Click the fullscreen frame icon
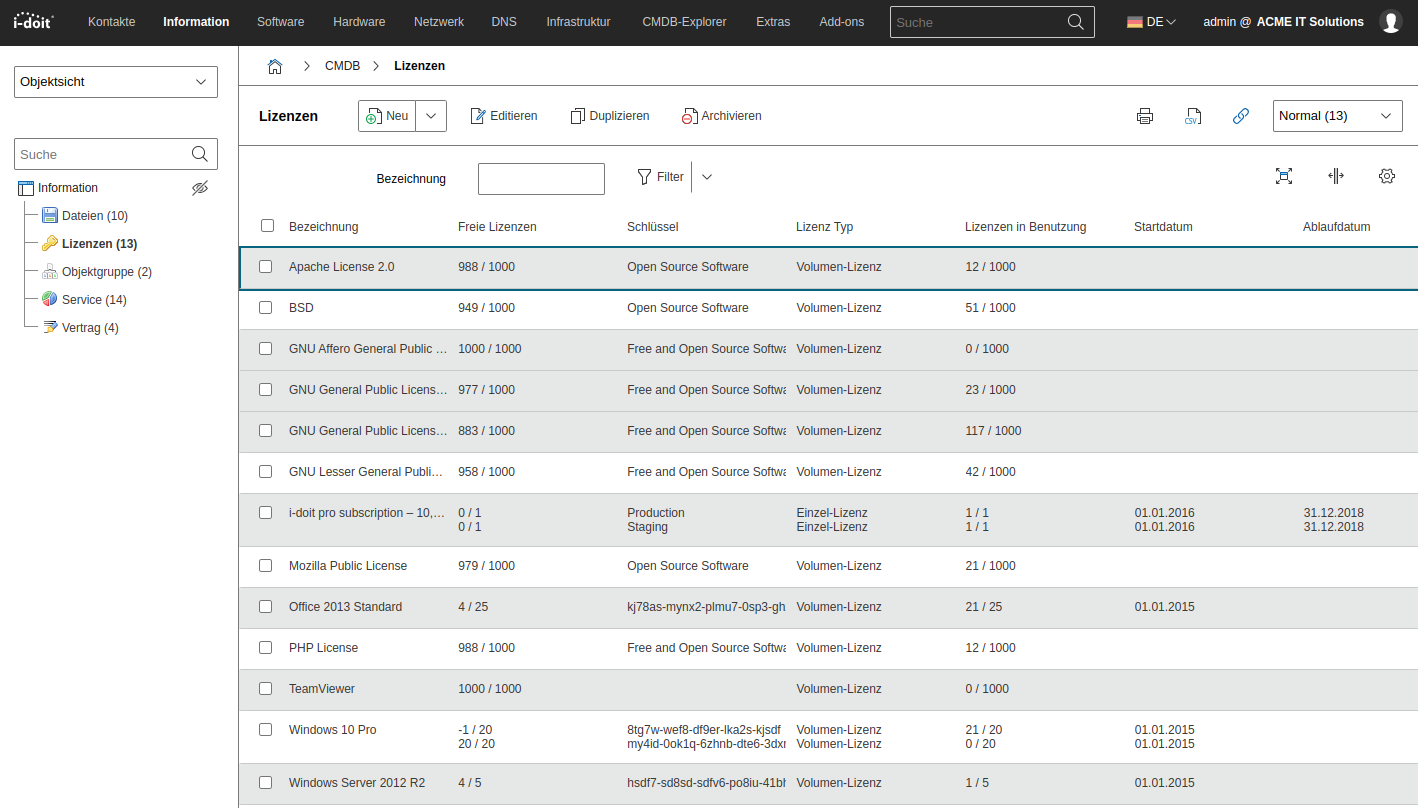This screenshot has width=1418, height=808. (1284, 176)
